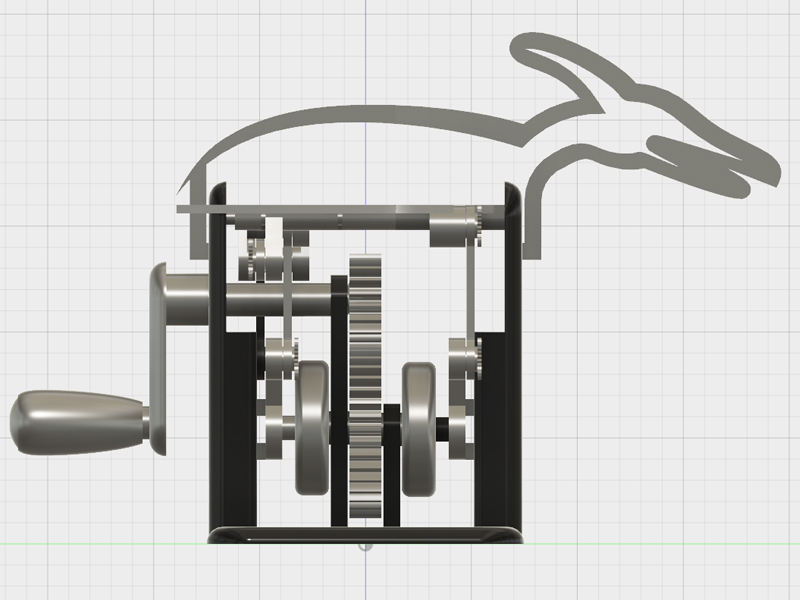Select the large central spur gear
800x600 pixels.
pos(365,387)
